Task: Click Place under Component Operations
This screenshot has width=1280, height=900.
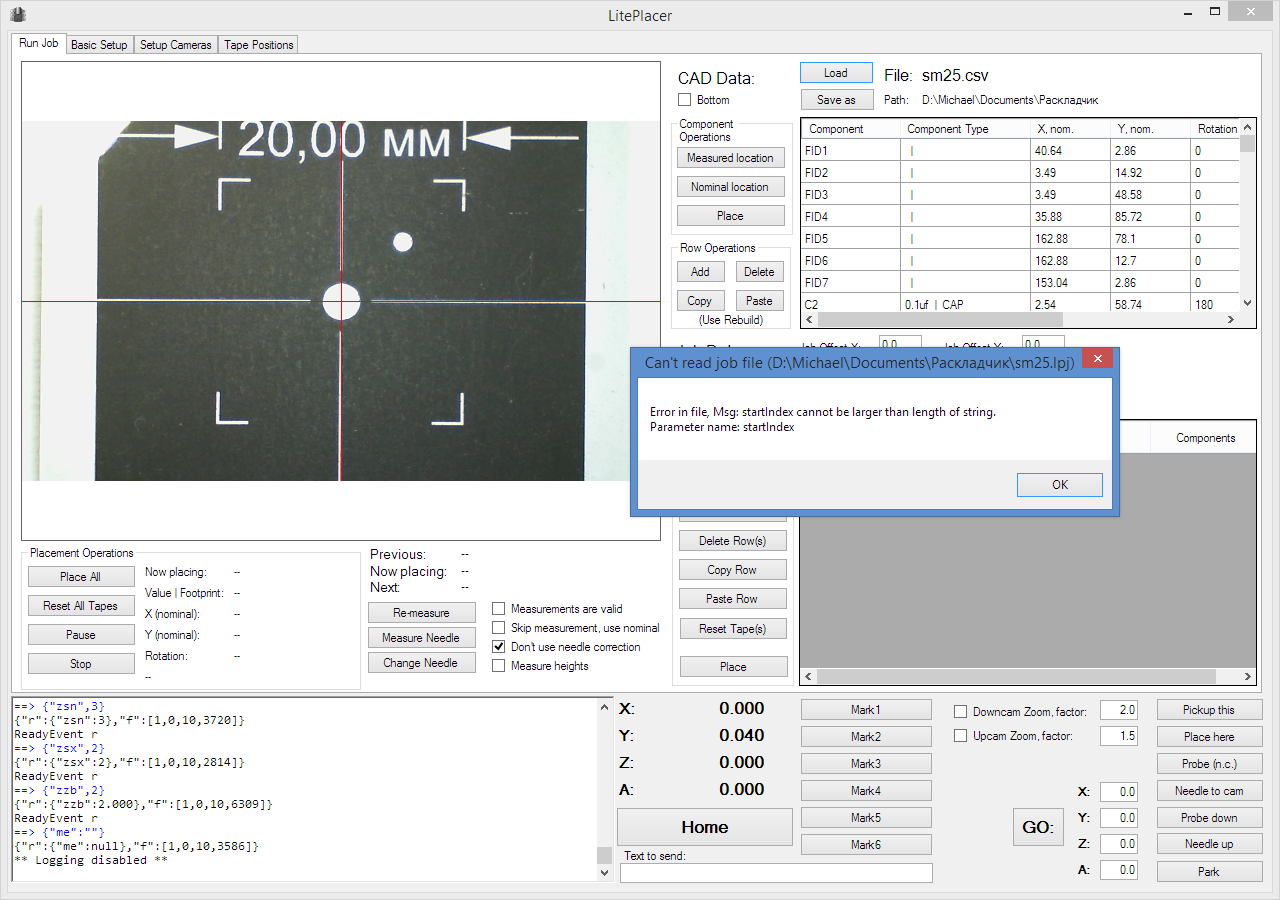Action: coord(730,216)
